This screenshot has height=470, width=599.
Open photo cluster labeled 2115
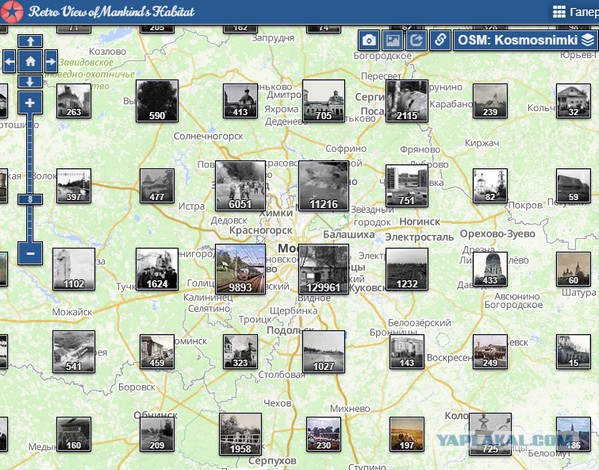pos(407,101)
